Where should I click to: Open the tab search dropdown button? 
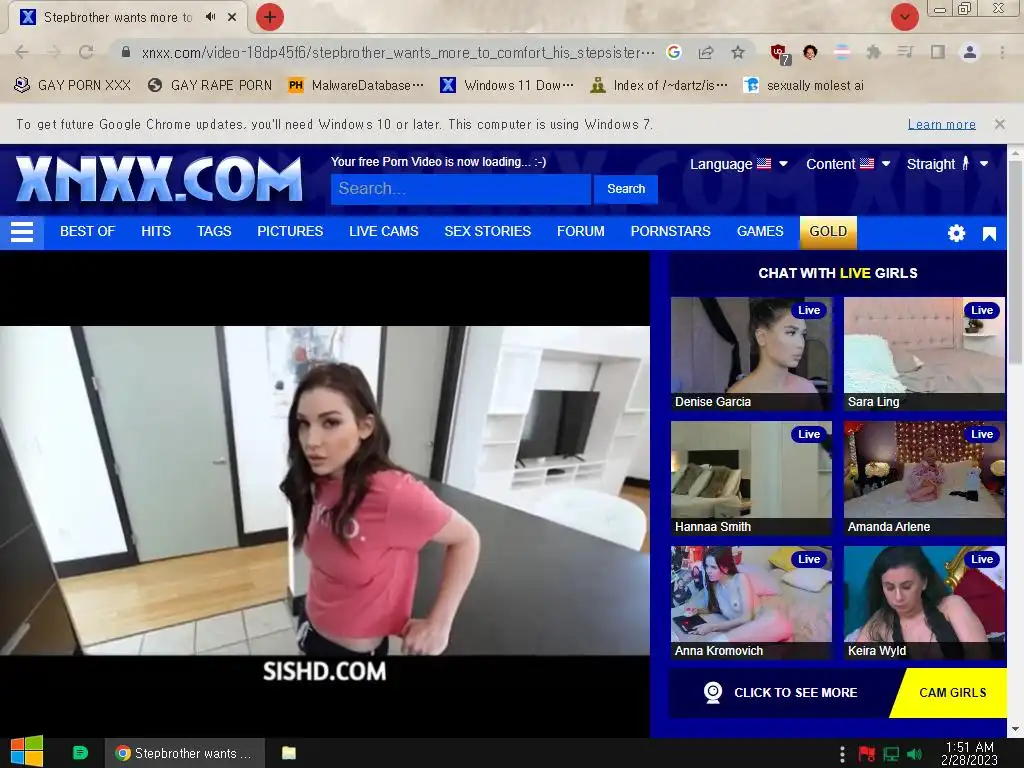coord(904,17)
